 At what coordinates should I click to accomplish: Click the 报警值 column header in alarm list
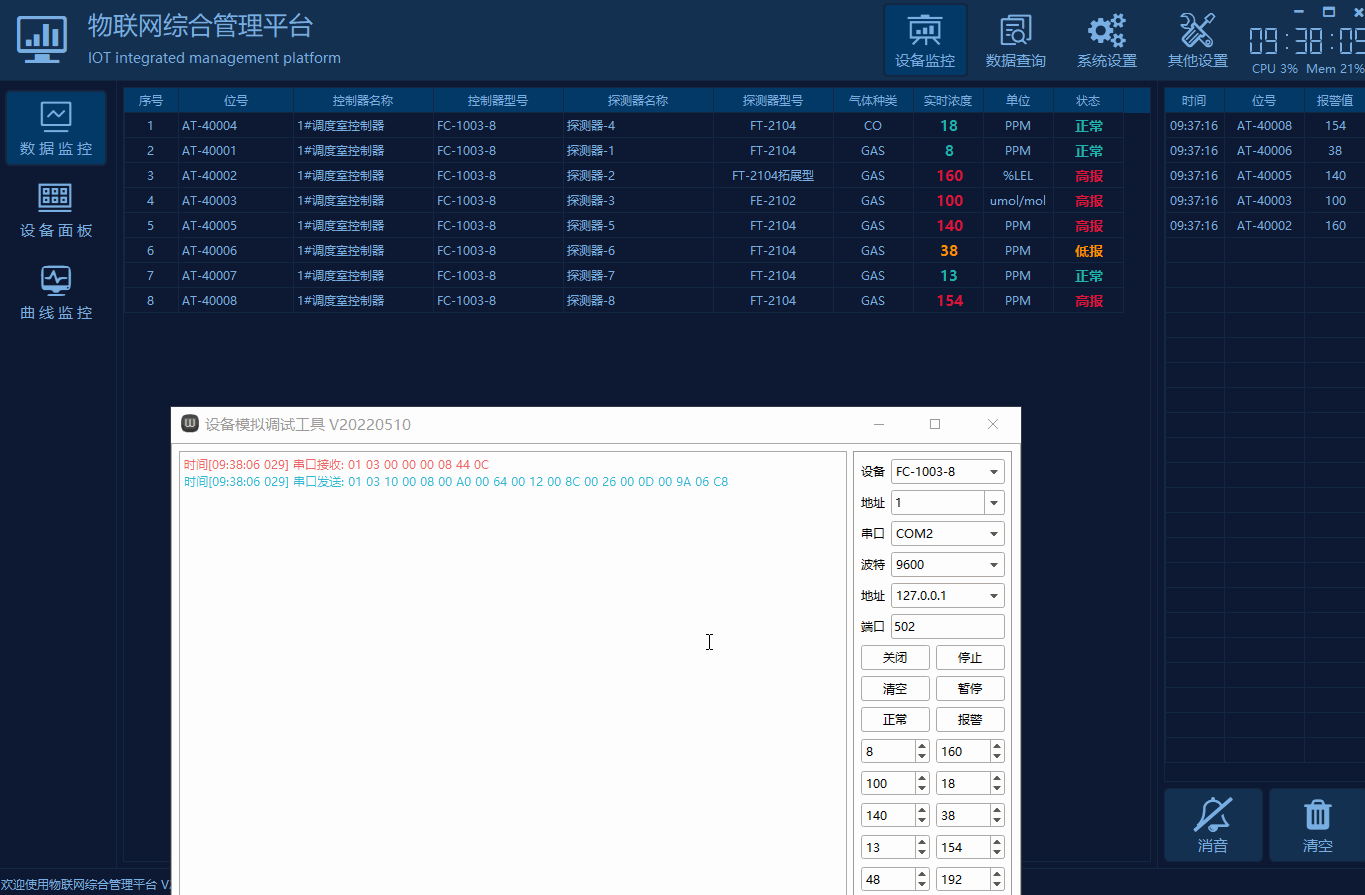pos(1335,101)
